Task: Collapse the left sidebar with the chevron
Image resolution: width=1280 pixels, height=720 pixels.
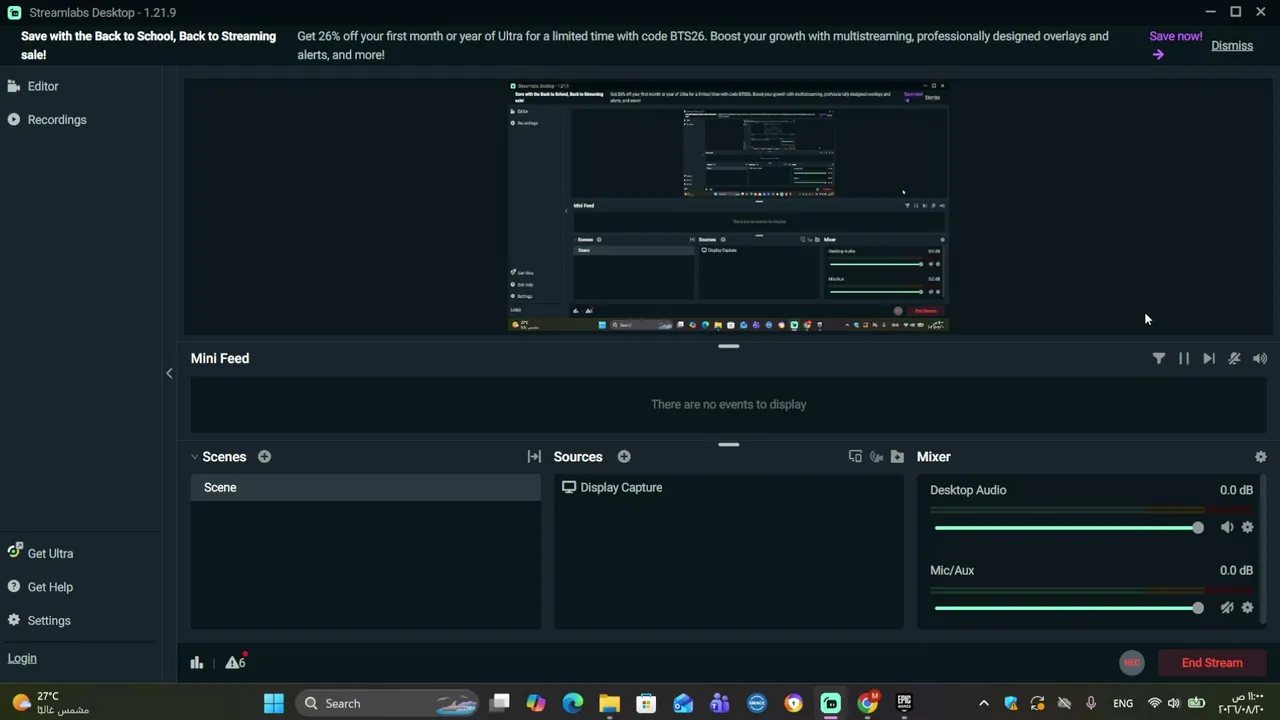Action: 169,373
